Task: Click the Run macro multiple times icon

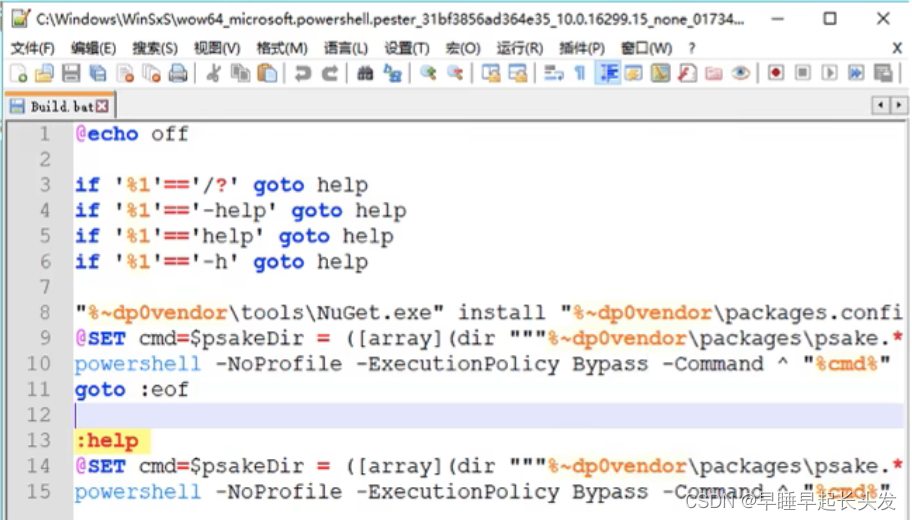Action: pos(856,73)
